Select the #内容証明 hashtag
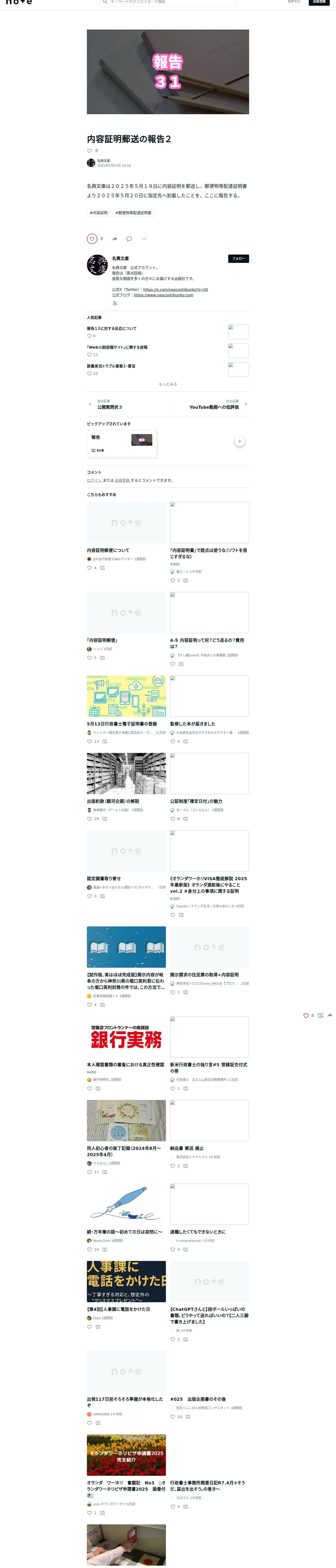 (99, 212)
